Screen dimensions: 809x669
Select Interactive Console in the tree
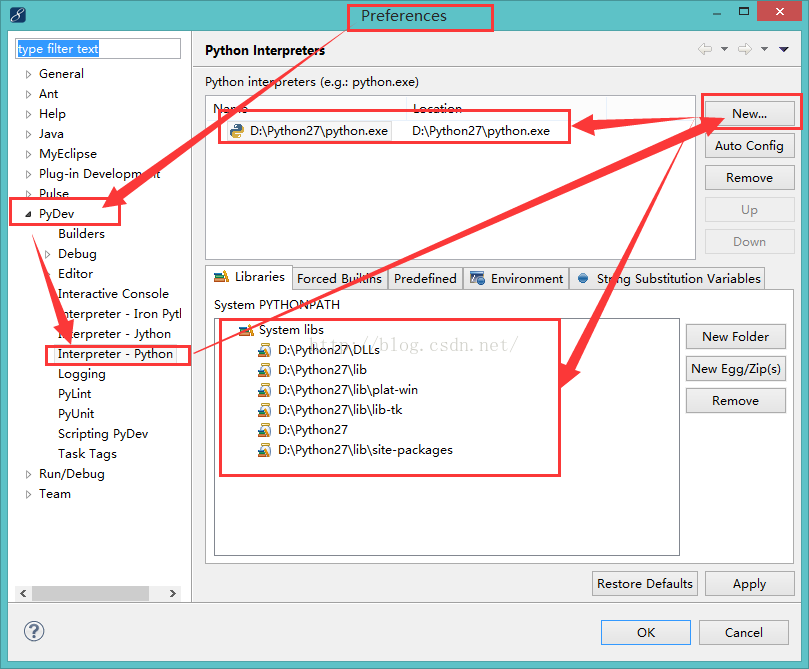(114, 293)
